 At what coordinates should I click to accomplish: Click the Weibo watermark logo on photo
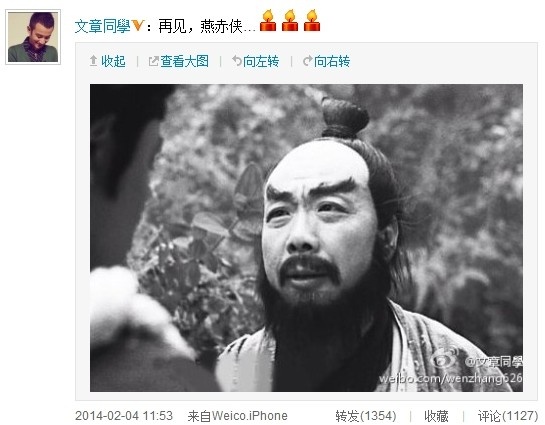[x=444, y=359]
